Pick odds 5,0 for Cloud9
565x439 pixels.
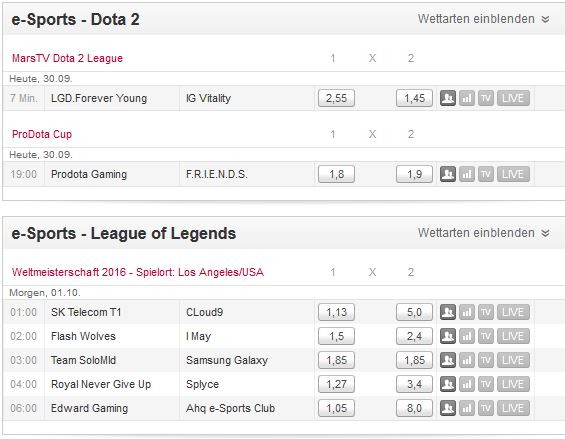(414, 312)
